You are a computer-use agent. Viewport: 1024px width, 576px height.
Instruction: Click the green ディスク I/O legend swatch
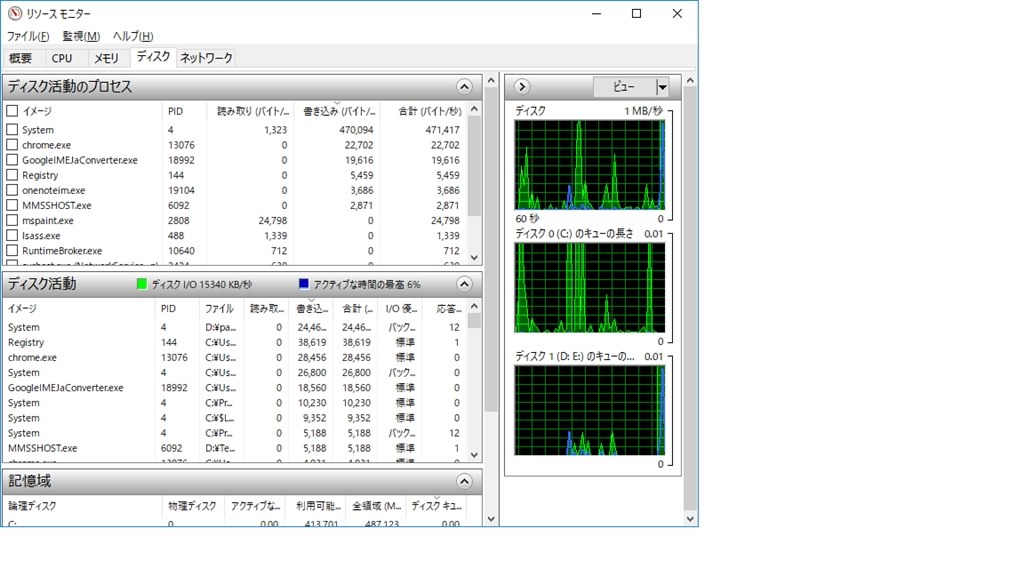(x=142, y=284)
